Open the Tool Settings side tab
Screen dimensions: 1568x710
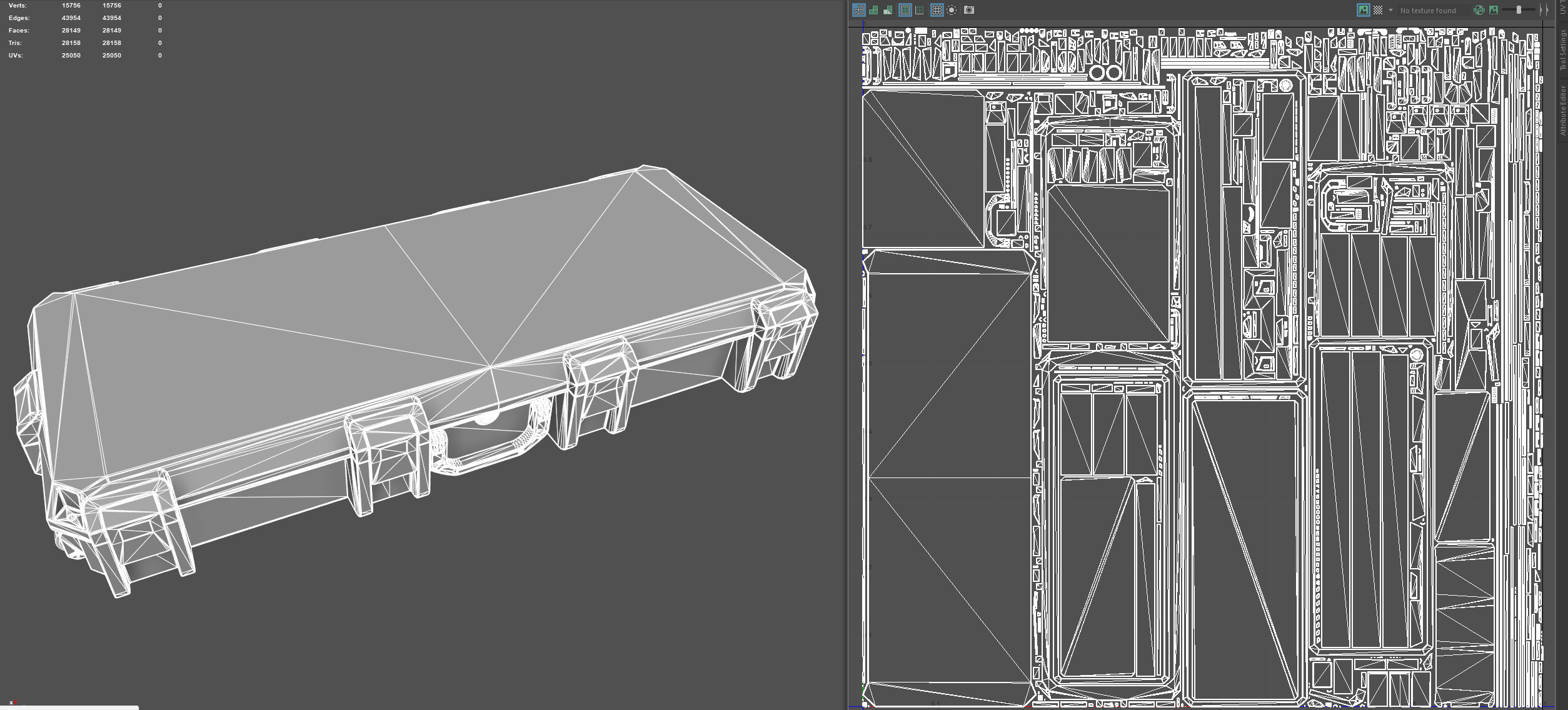[1562, 50]
